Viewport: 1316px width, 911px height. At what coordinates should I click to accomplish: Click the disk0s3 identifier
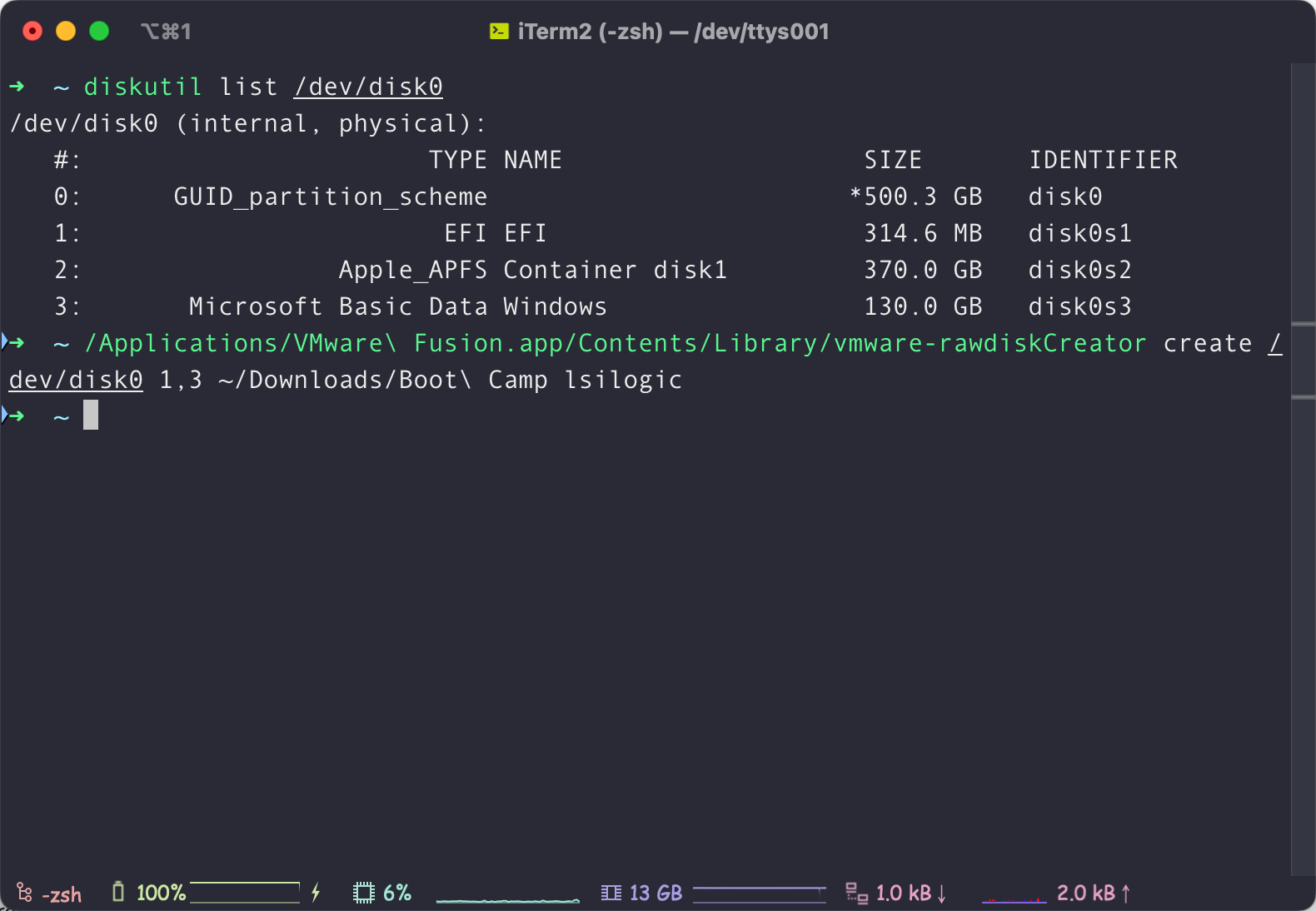1080,306
